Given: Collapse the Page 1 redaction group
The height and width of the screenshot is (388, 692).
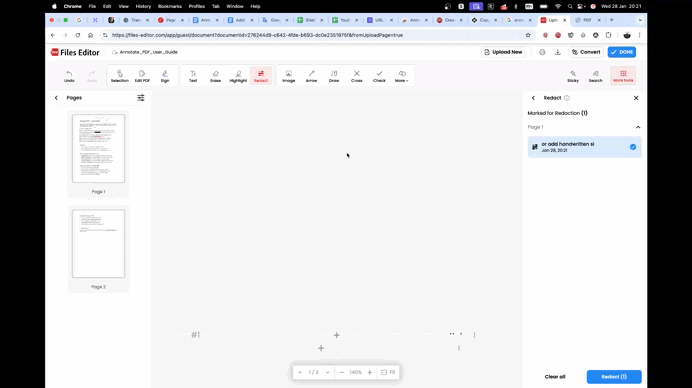Looking at the screenshot, I should (x=638, y=127).
